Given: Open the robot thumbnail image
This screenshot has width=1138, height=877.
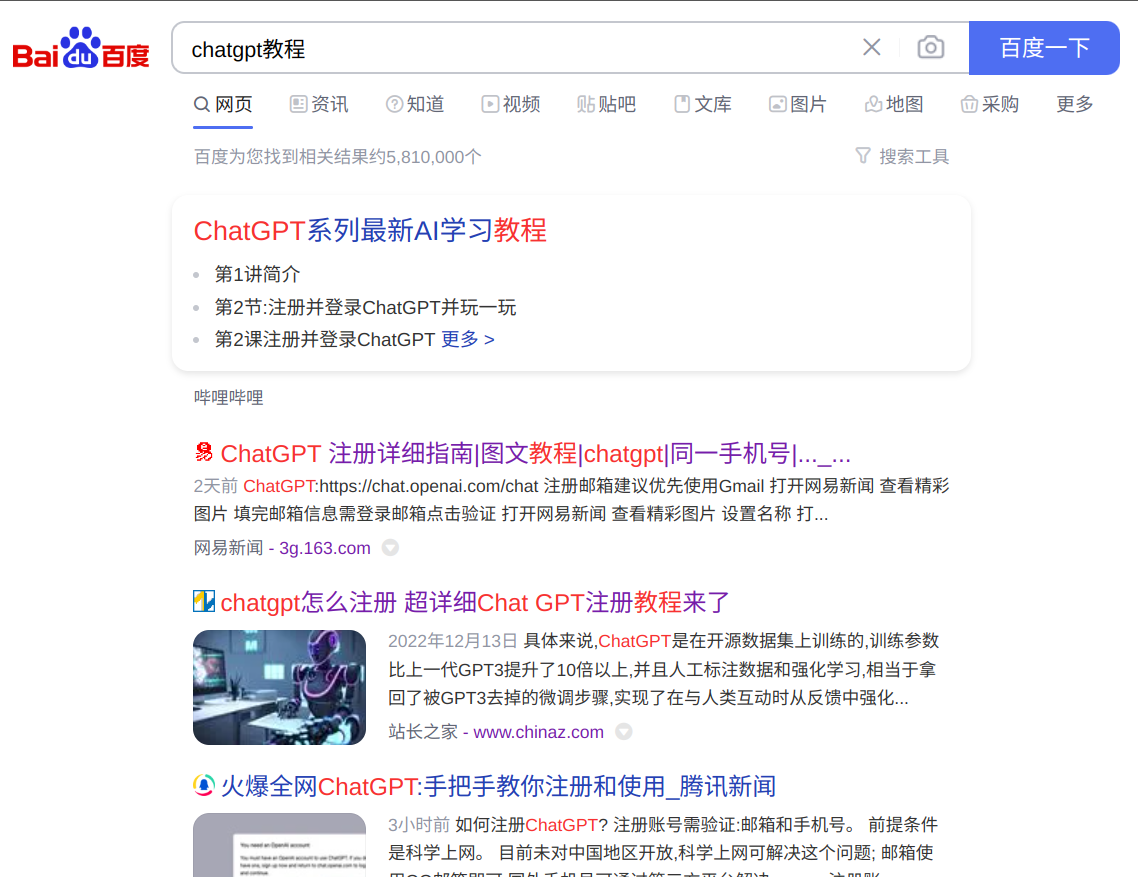Looking at the screenshot, I should pyautogui.click(x=279, y=688).
